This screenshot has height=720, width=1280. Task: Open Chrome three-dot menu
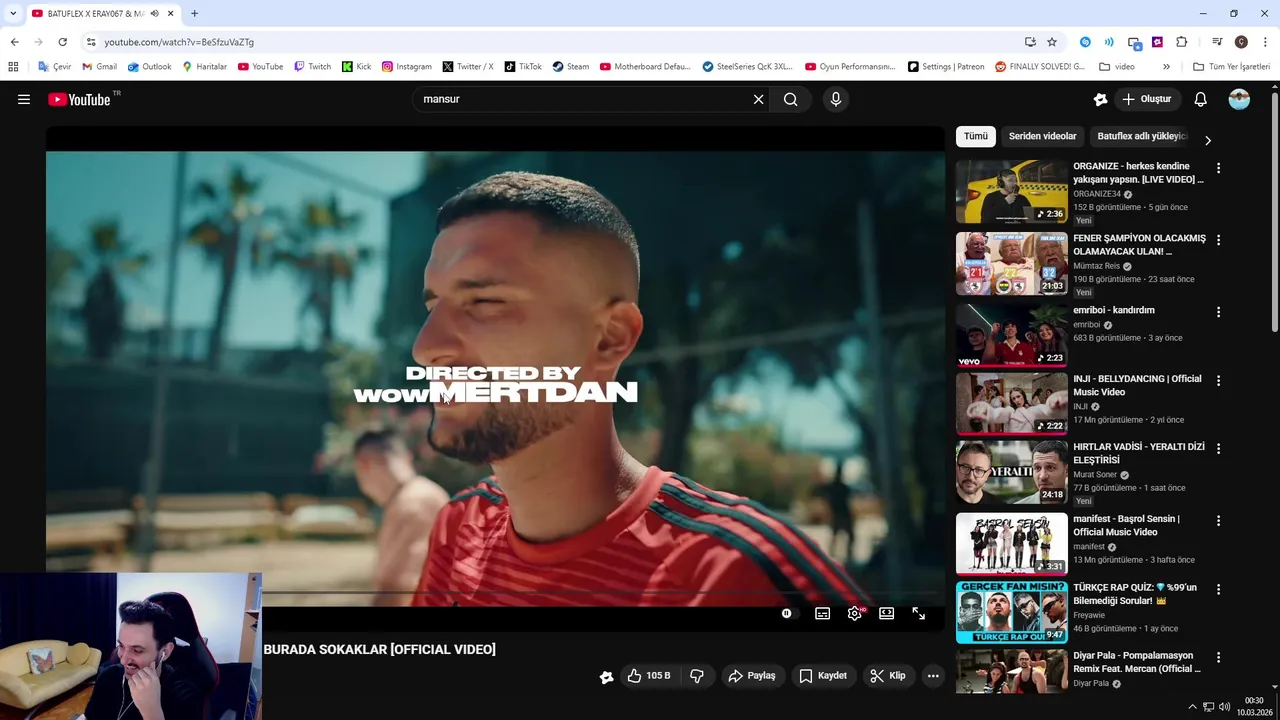[1265, 42]
